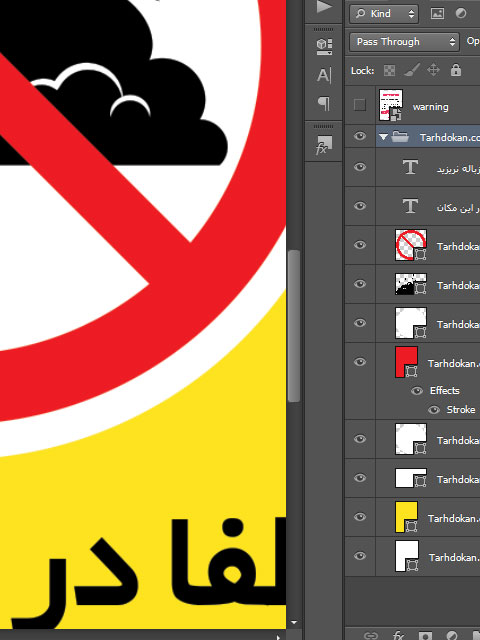Lock image pixels brush icon
Screen dimensions: 480x640
tap(412, 70)
